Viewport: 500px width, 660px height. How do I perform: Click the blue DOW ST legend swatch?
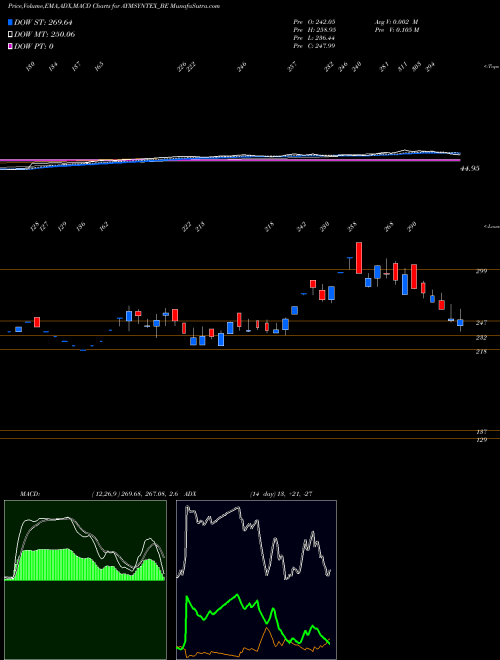pos(11,23)
